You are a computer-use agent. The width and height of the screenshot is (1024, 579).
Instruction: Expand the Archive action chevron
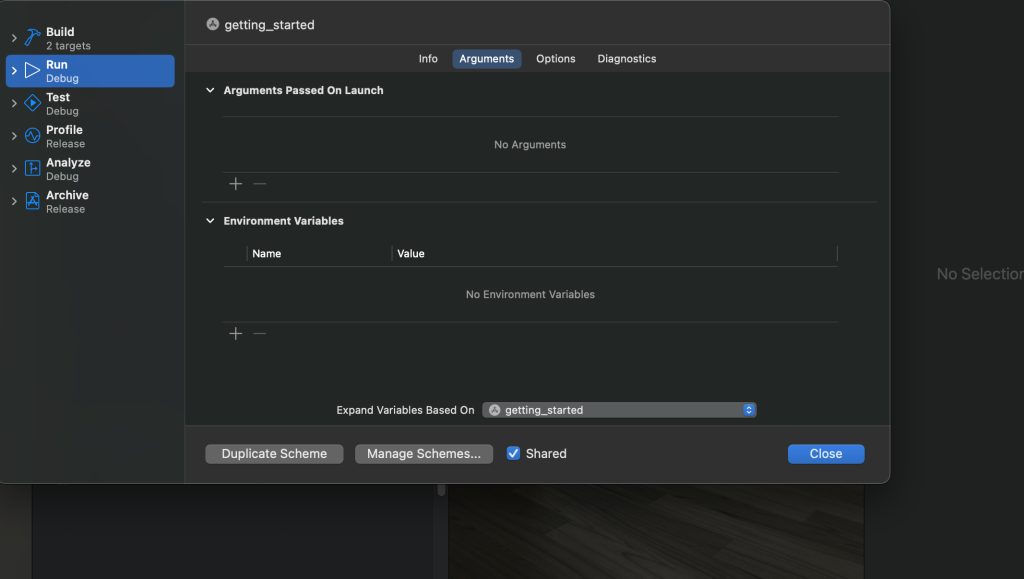tap(14, 201)
